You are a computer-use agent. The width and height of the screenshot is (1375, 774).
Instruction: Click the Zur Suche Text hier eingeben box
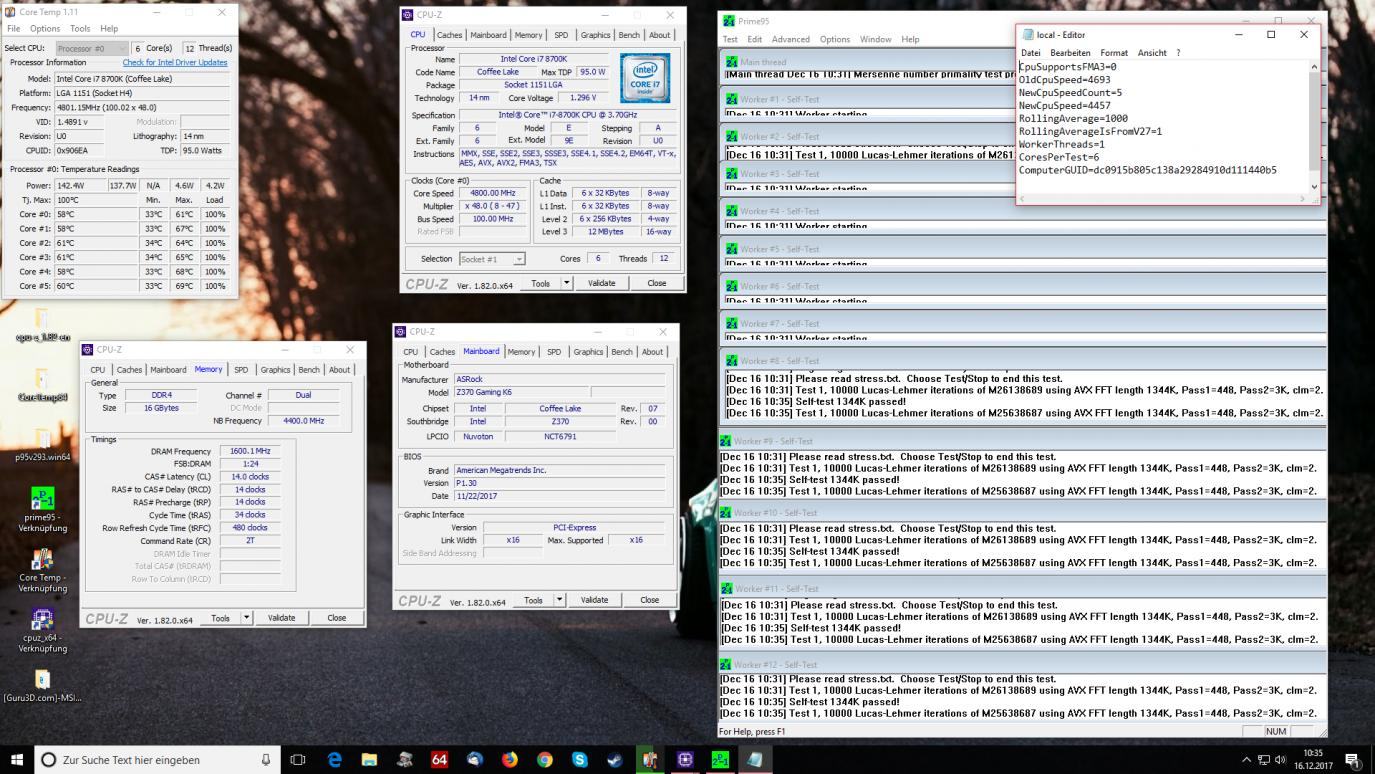coord(159,760)
